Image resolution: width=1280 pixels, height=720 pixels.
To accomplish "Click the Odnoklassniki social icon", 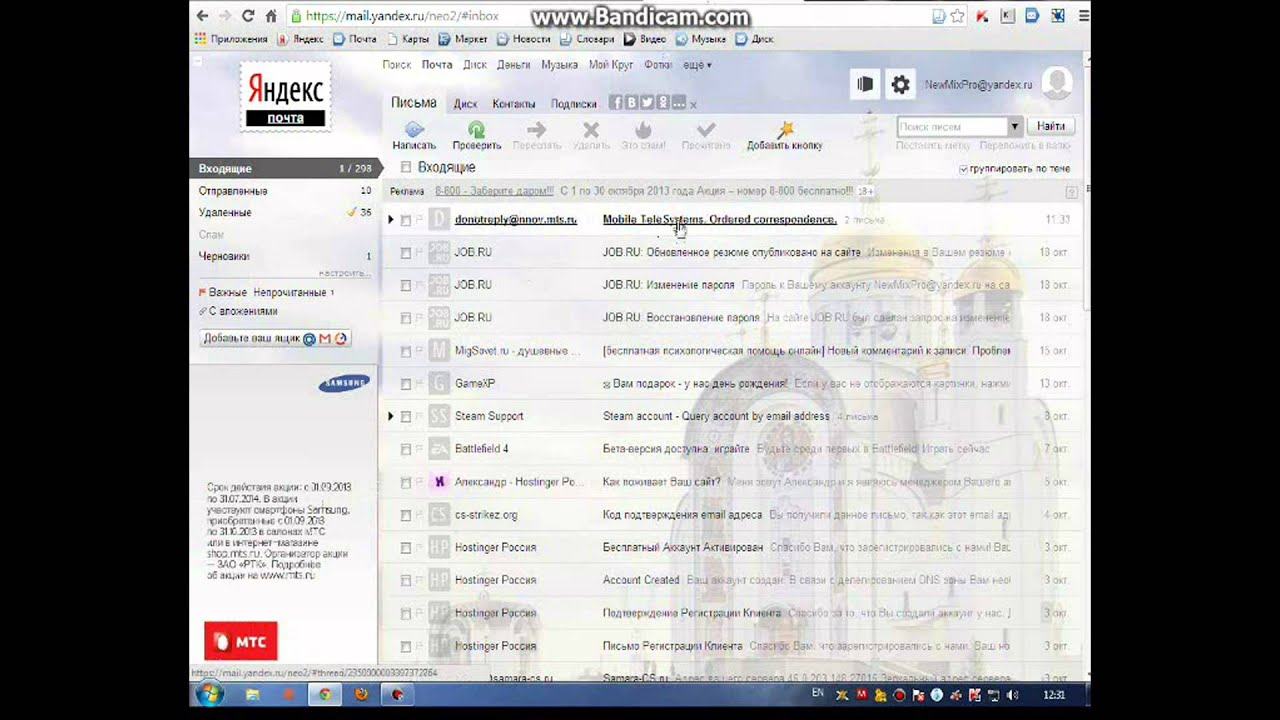I will click(663, 103).
